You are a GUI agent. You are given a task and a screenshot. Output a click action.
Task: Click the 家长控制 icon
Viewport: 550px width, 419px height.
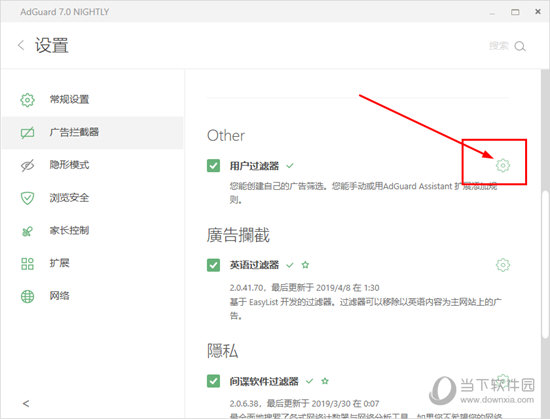(27, 231)
